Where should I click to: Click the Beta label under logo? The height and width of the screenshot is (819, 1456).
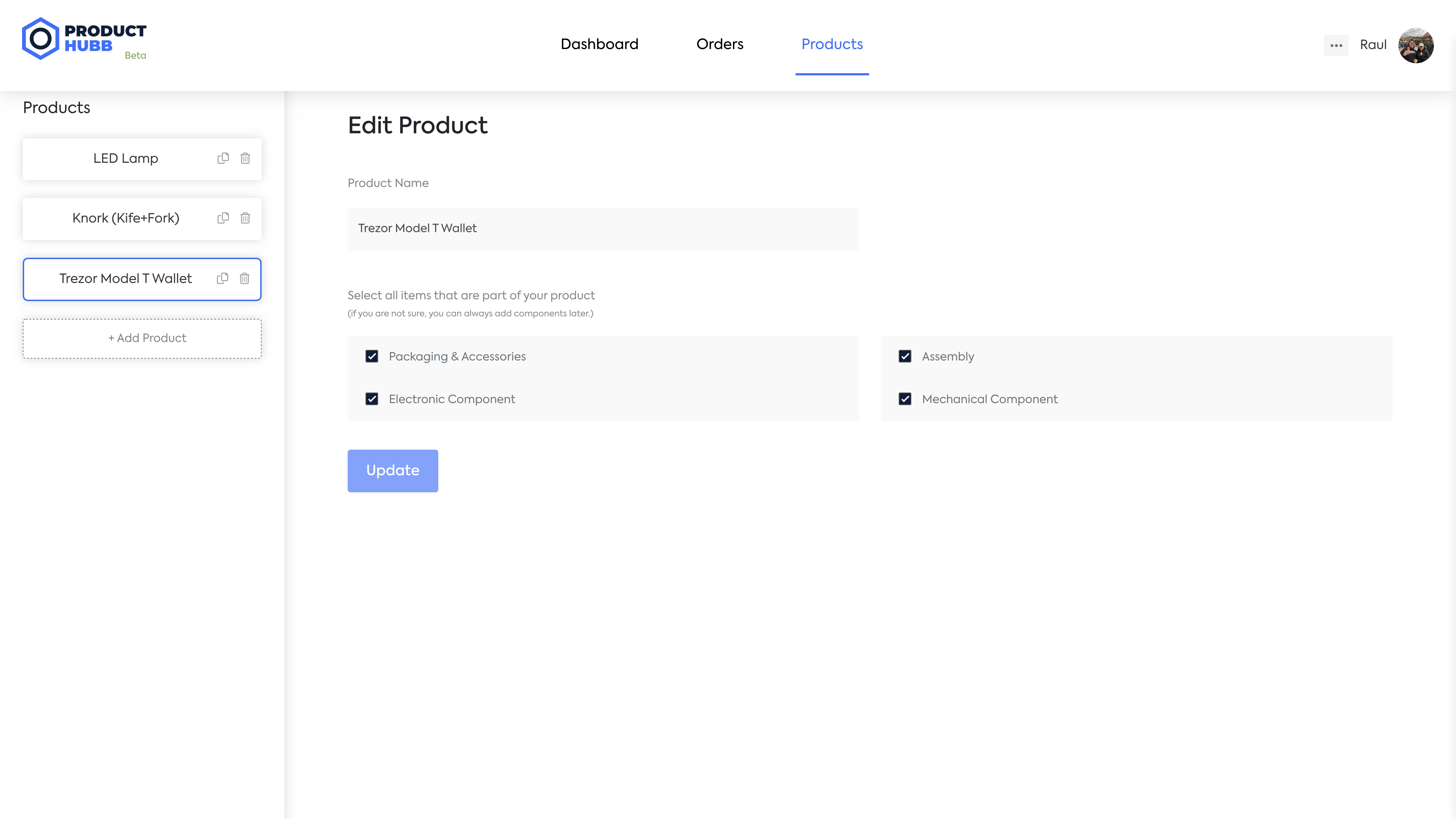pos(135,55)
